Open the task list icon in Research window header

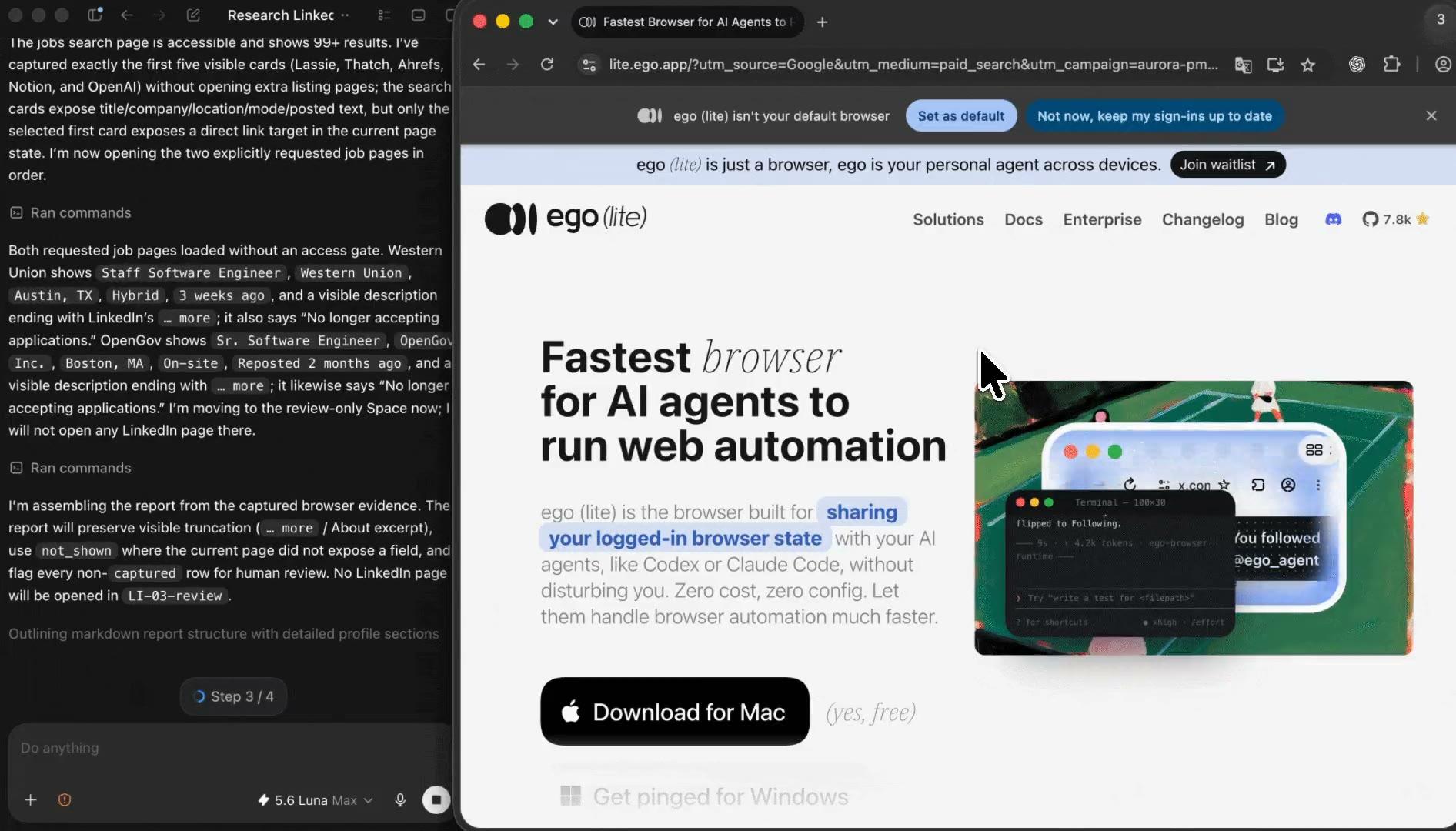tap(384, 15)
